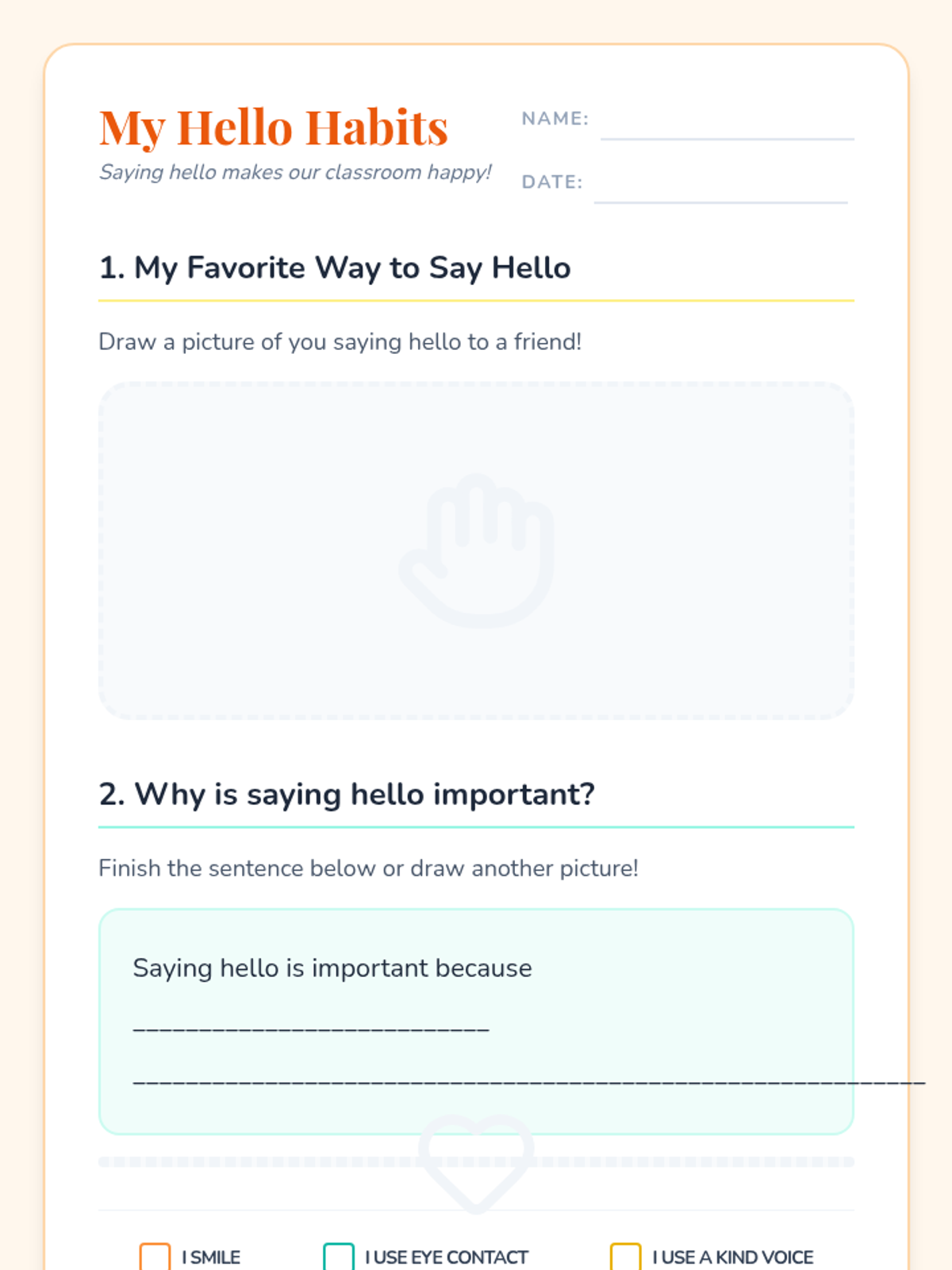Screen dimensions: 952x1270
Task: Click the heart icon below the sentence box
Action: [x=476, y=1163]
